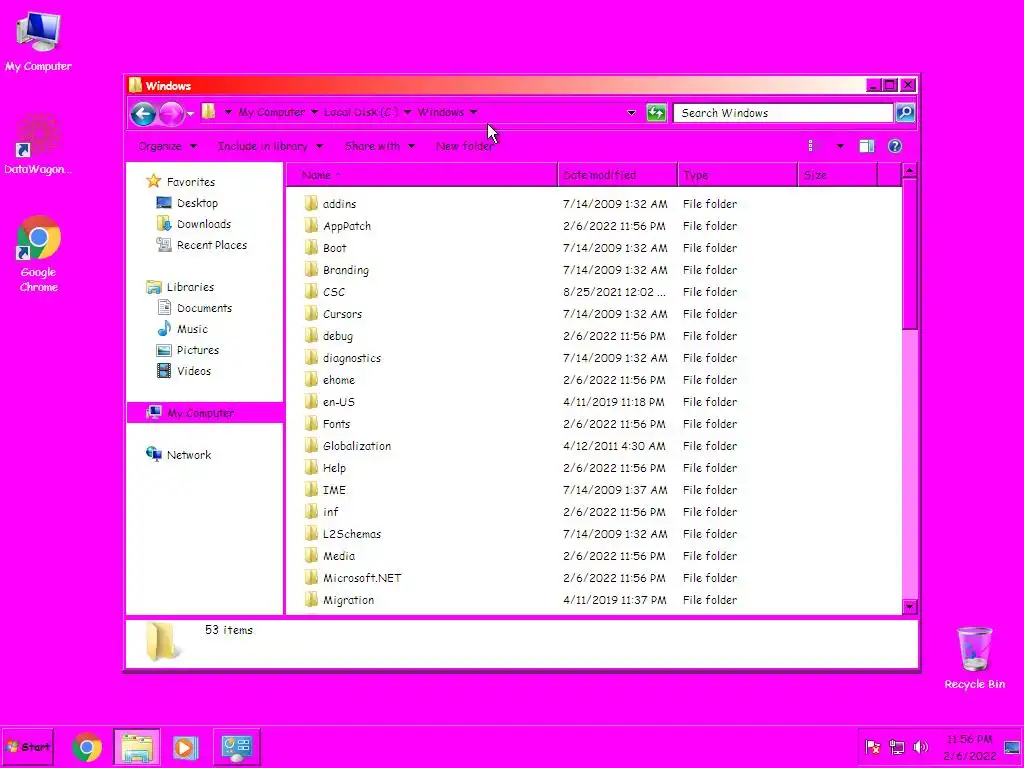Focus the Search Windows field
The image size is (1024, 768).
tap(783, 113)
